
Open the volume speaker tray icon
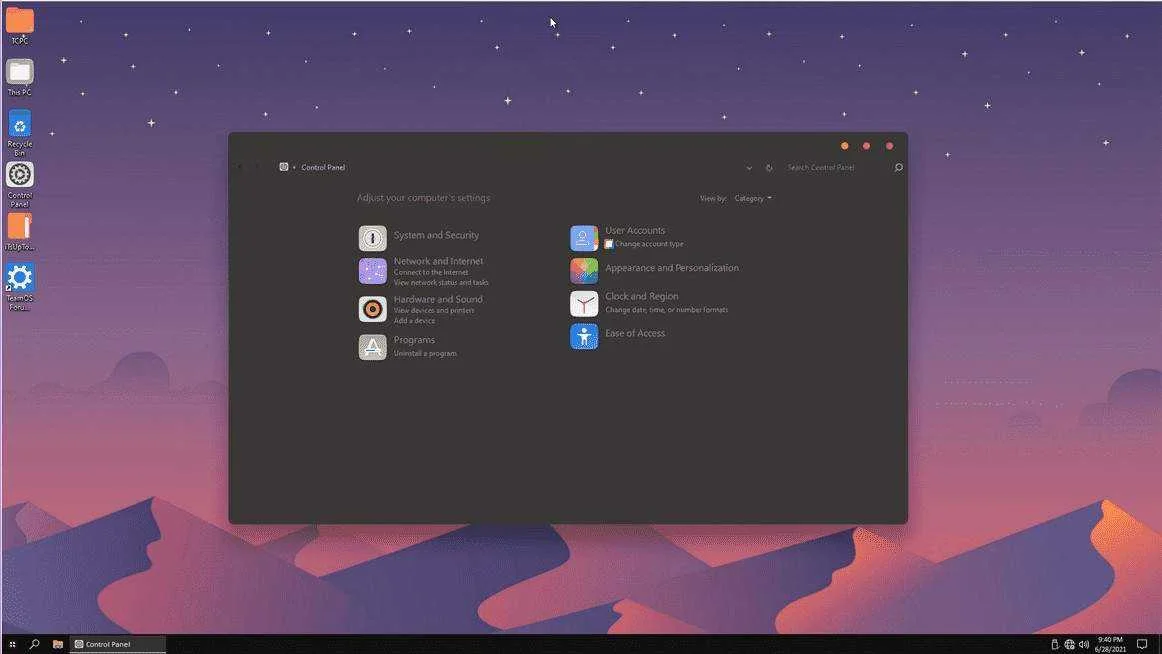[x=1083, y=644]
